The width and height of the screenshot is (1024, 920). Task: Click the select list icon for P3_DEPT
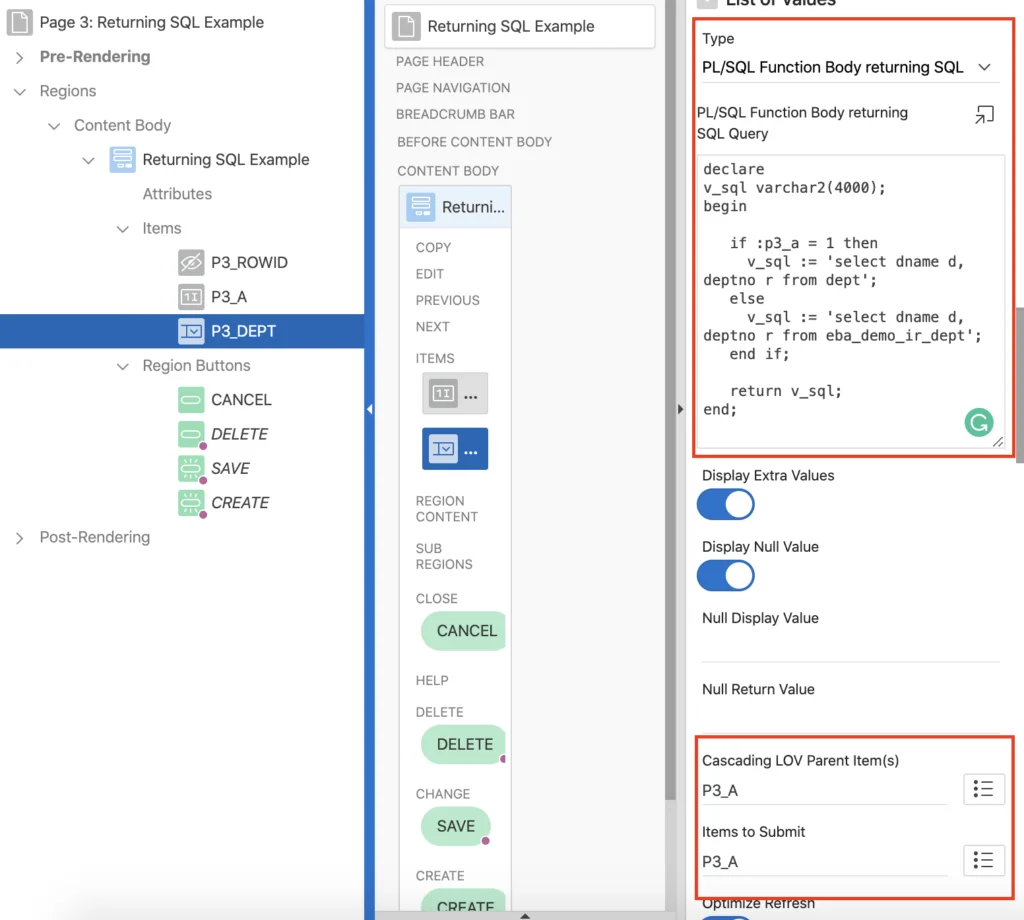point(191,331)
